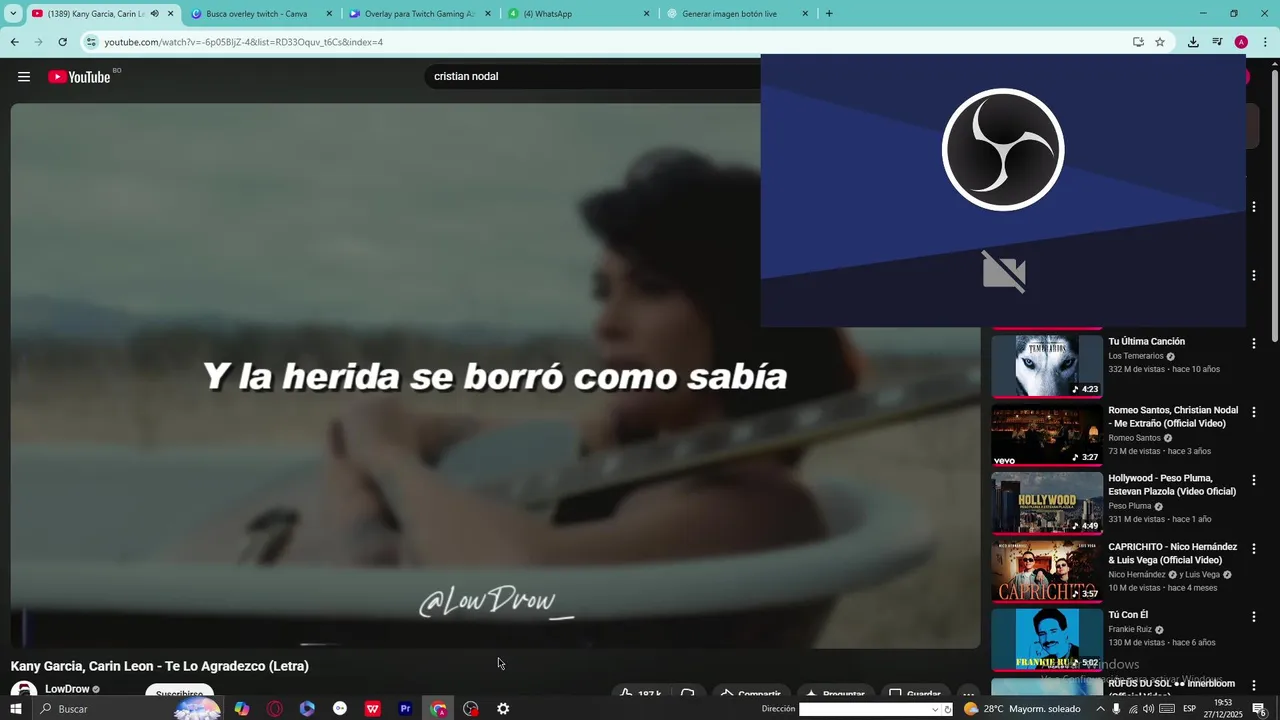The width and height of the screenshot is (1280, 720).
Task: Open weather widget showing 28°C
Action: coord(1022,709)
